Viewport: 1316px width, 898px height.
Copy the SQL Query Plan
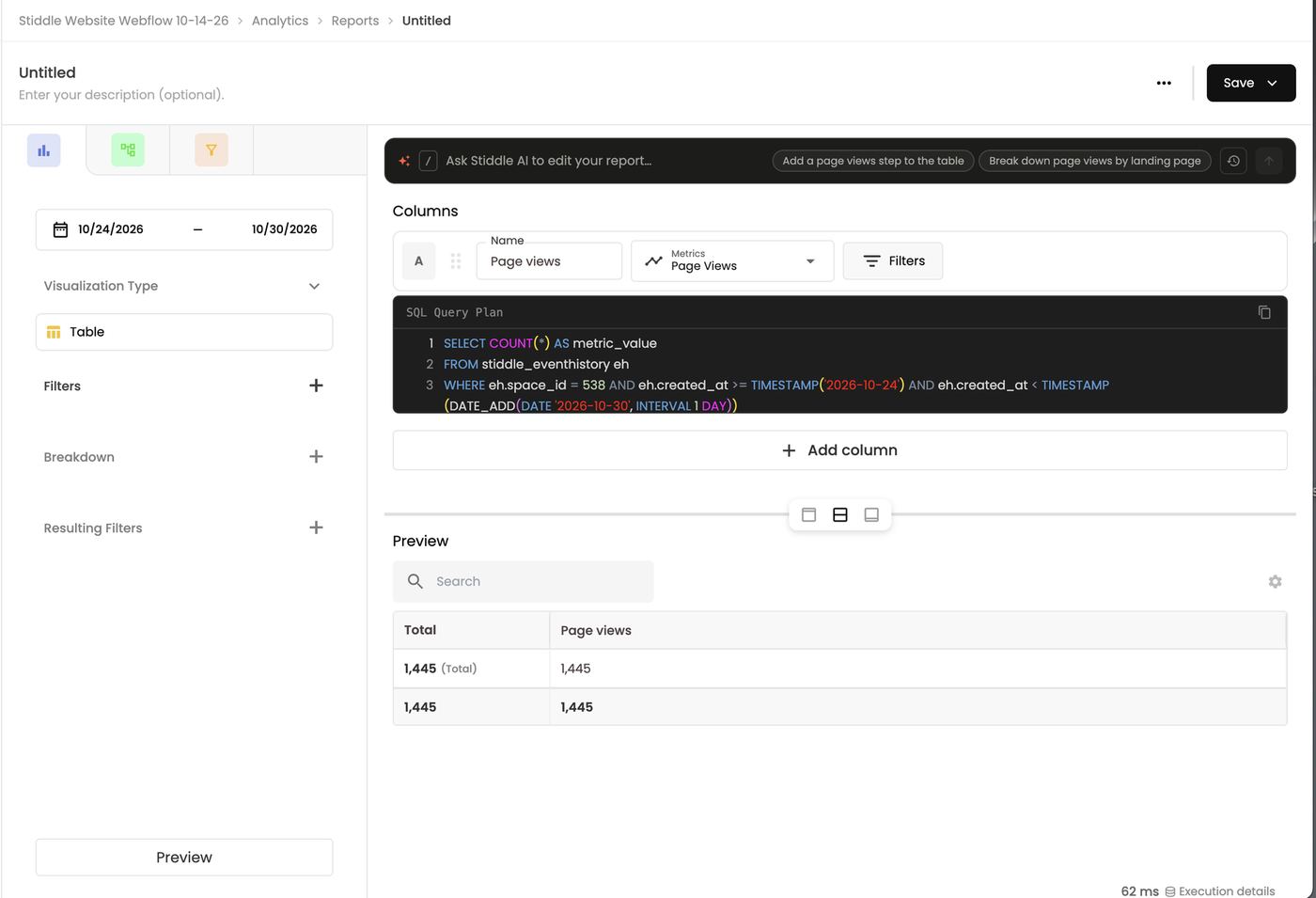(1264, 312)
